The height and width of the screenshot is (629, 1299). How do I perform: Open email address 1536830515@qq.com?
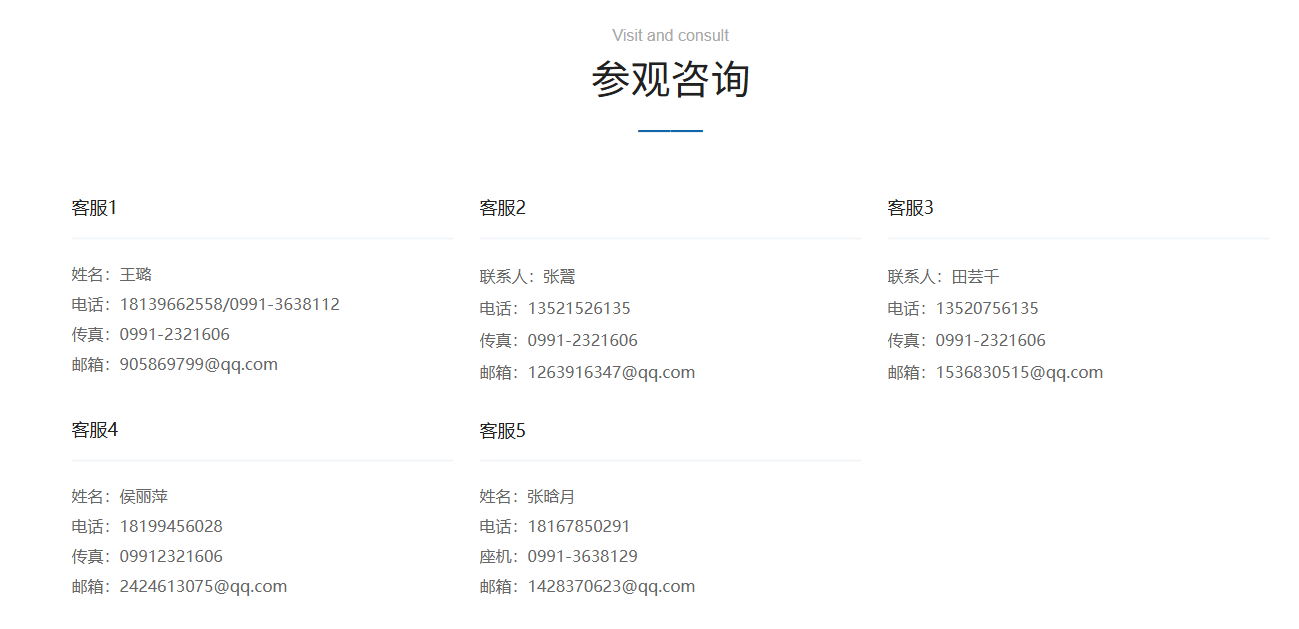coord(1019,372)
